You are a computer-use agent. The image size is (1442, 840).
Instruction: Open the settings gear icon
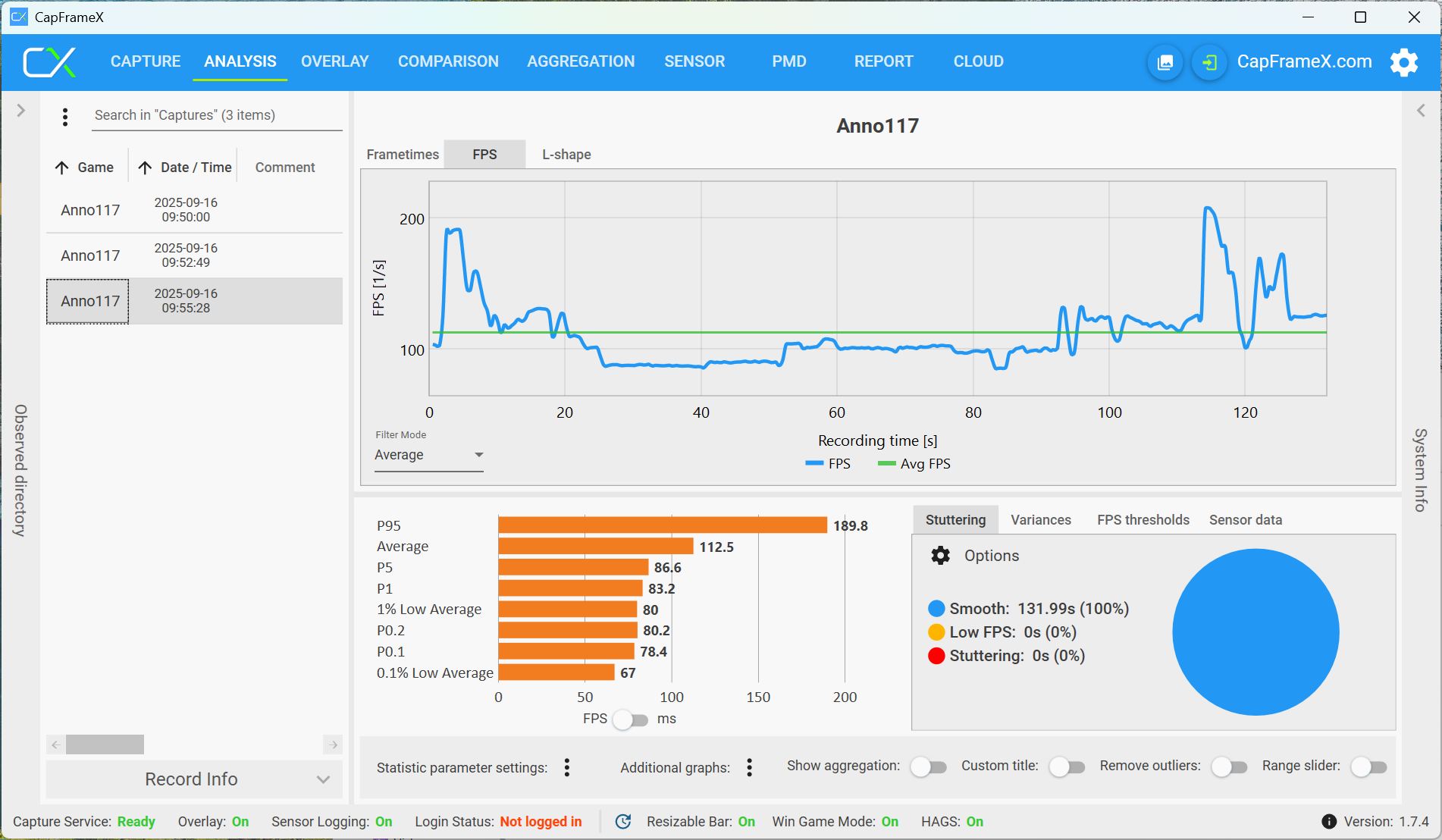click(1404, 62)
